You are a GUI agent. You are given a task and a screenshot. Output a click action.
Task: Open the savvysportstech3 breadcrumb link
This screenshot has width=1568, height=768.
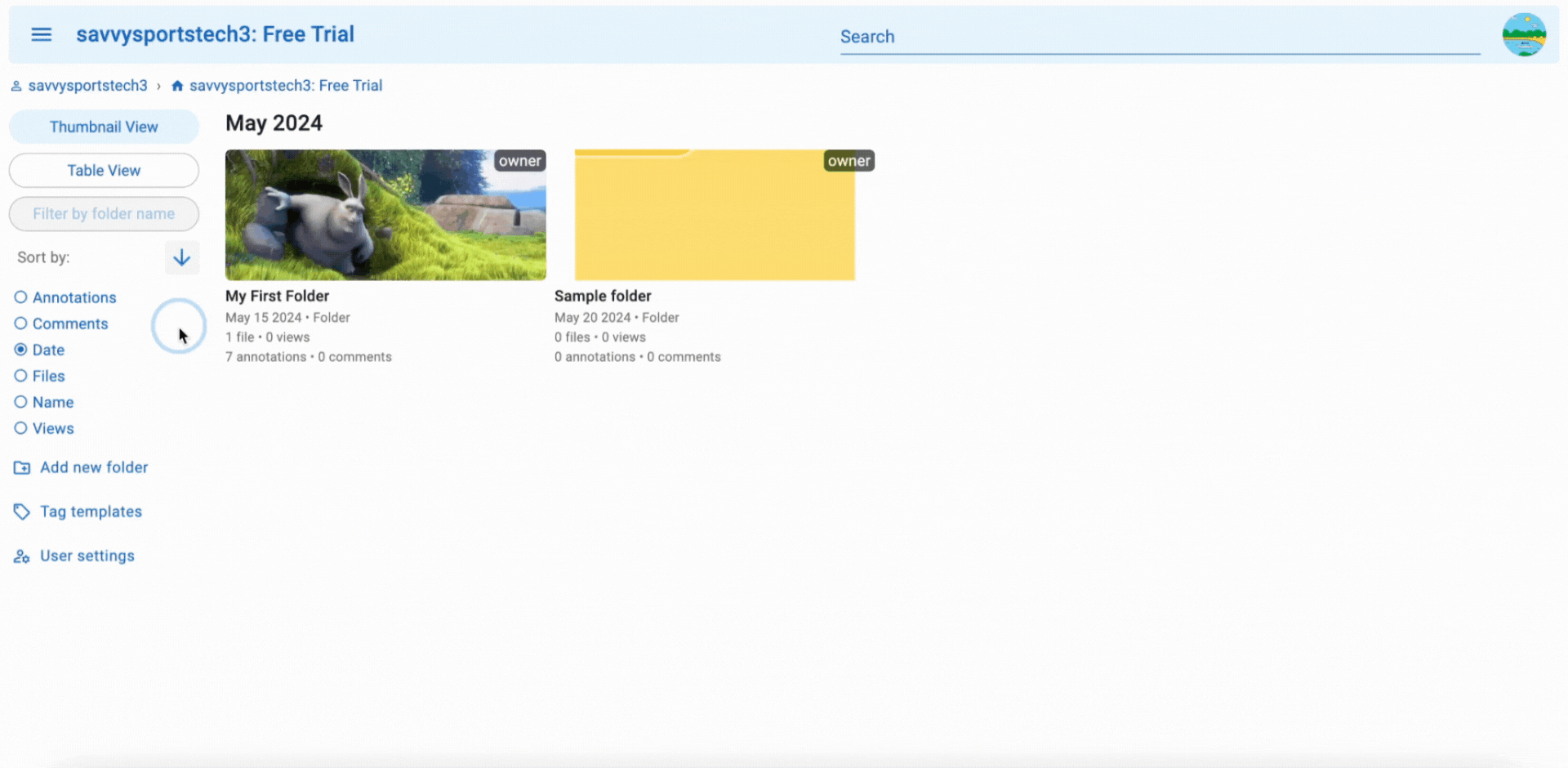pos(87,86)
